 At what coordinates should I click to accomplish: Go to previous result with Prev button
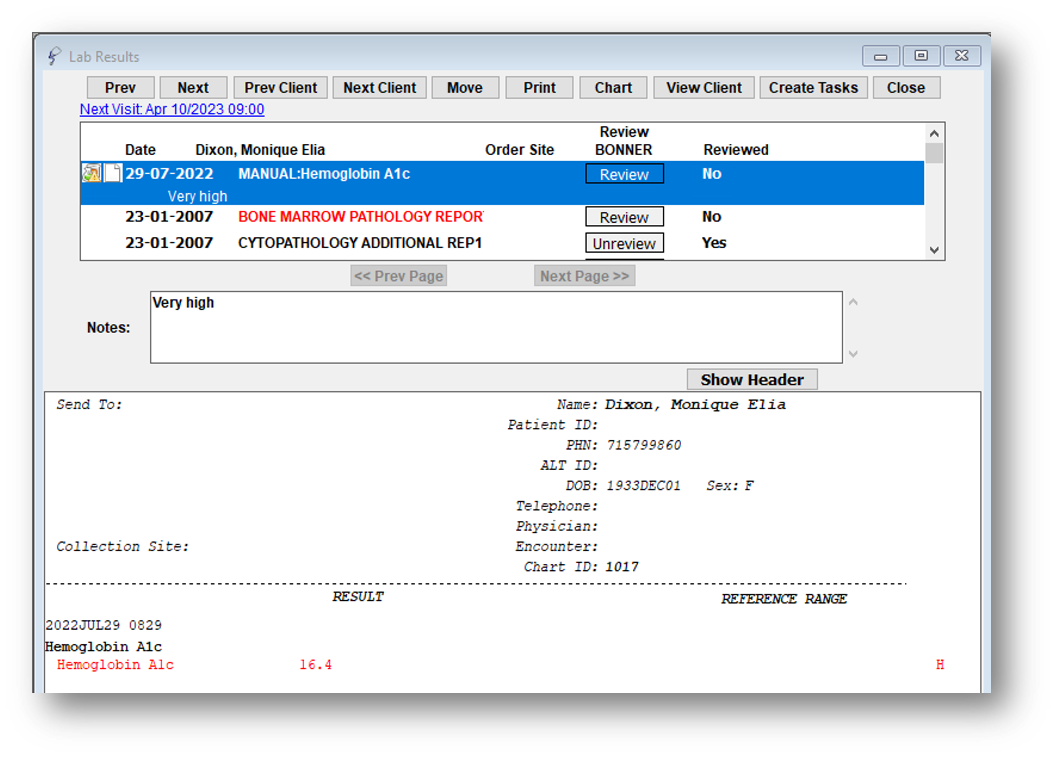(121, 88)
